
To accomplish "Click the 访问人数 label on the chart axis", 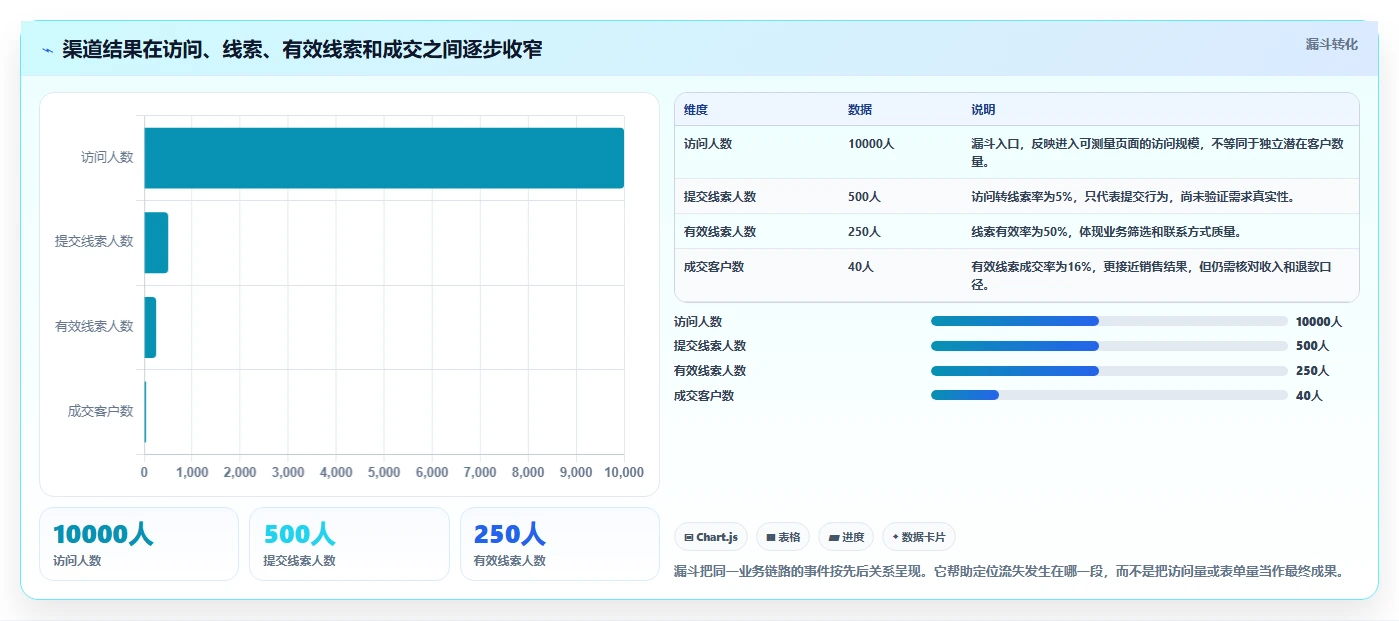I will [x=107, y=158].
